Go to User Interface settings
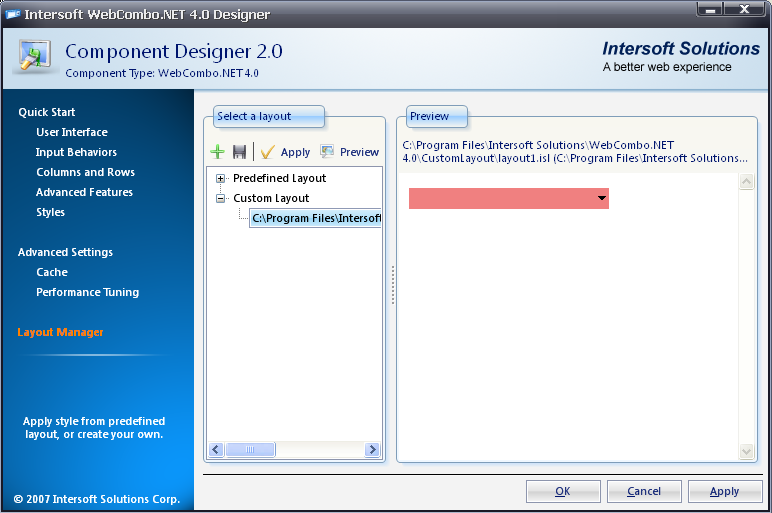772x513 pixels. (x=72, y=132)
